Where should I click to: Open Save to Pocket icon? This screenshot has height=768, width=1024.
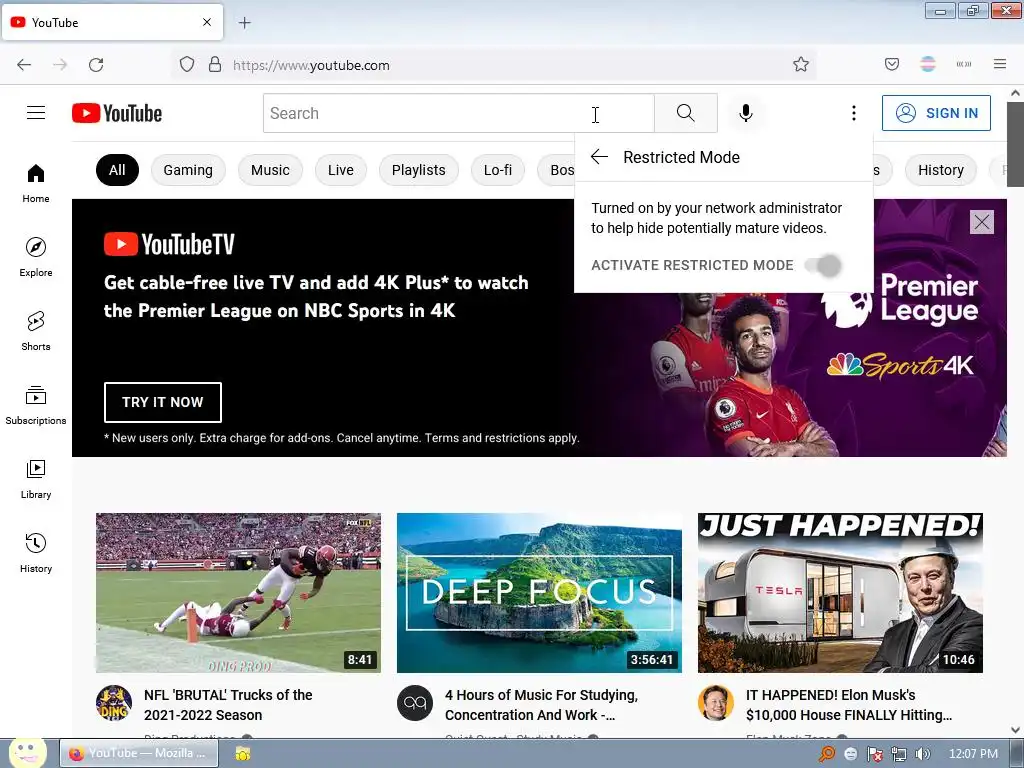[x=892, y=64]
